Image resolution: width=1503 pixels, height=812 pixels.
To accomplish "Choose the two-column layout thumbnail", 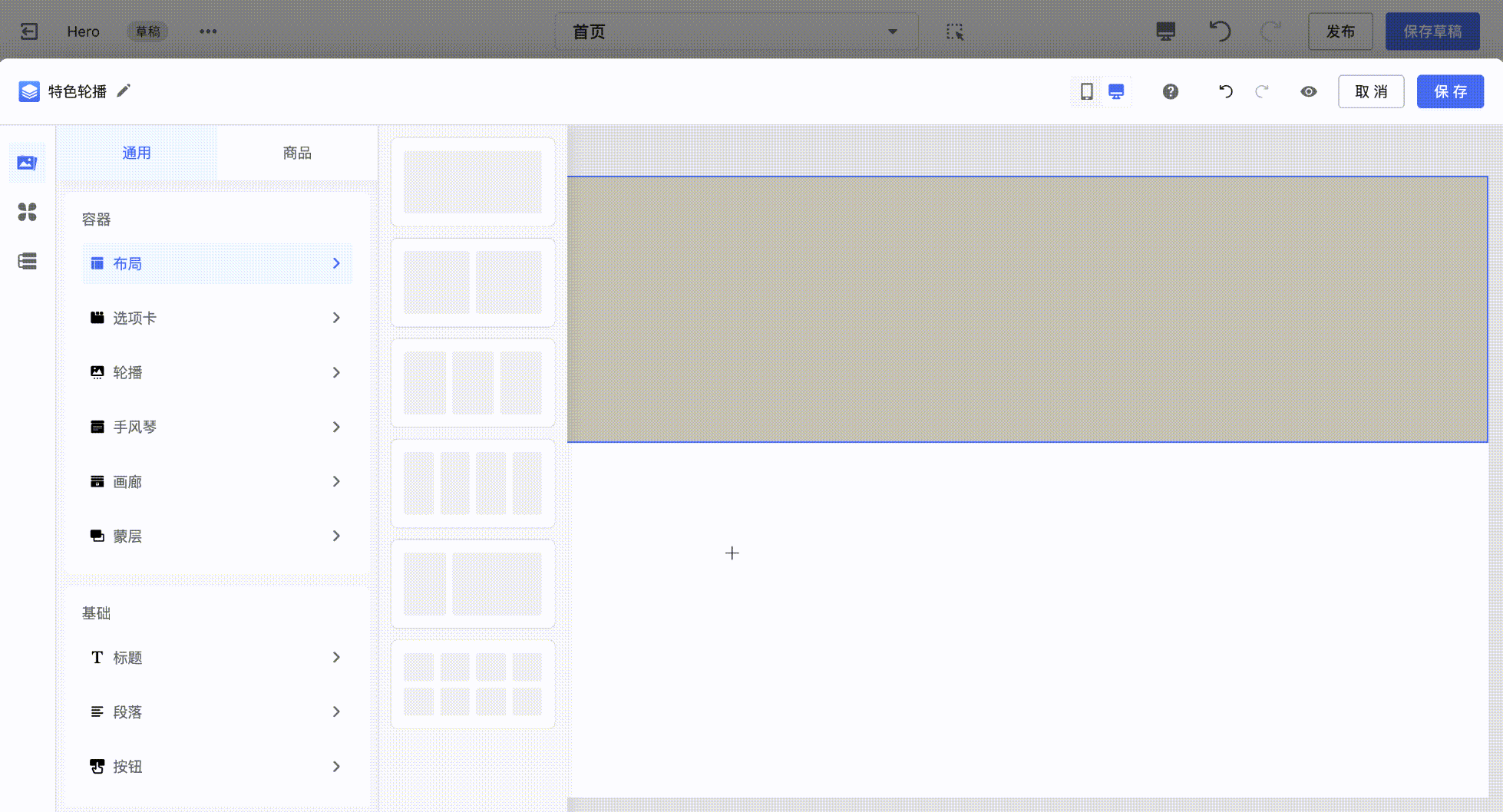I will click(x=473, y=282).
